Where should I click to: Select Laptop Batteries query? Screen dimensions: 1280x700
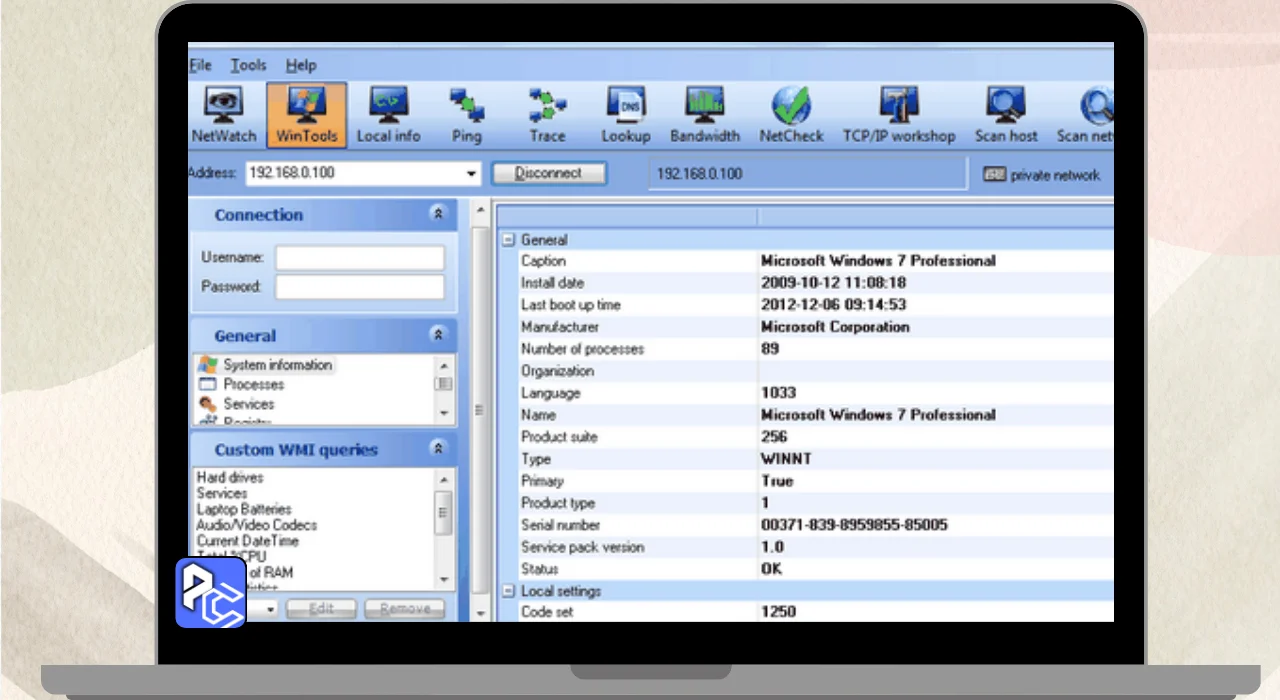(244, 509)
